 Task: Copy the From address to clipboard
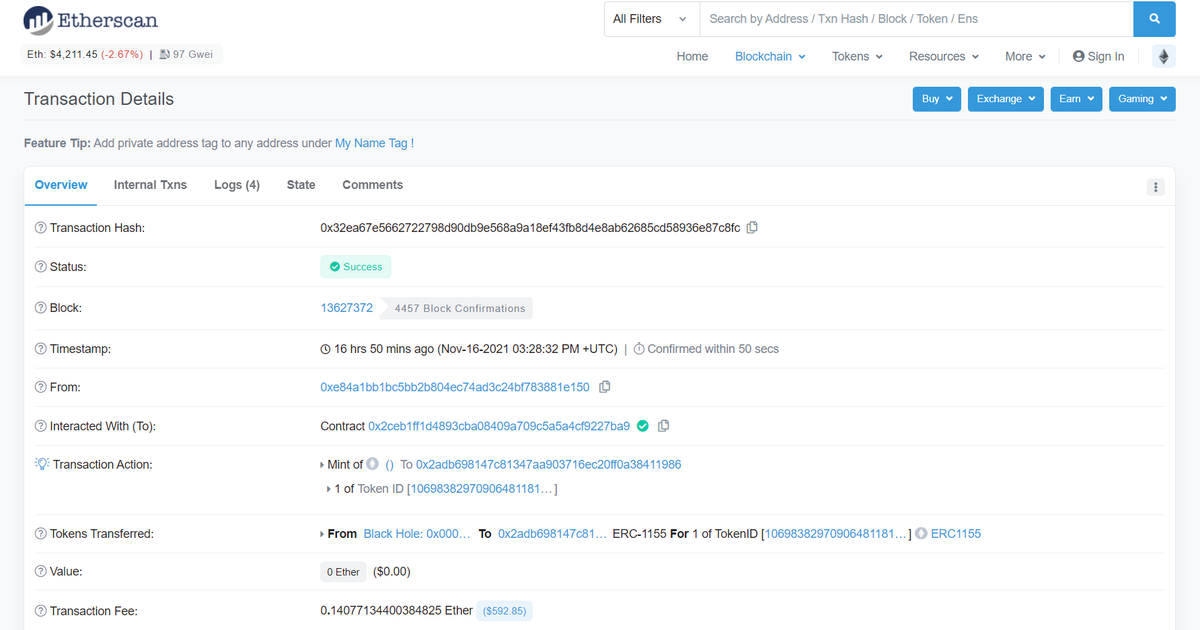[x=604, y=387]
